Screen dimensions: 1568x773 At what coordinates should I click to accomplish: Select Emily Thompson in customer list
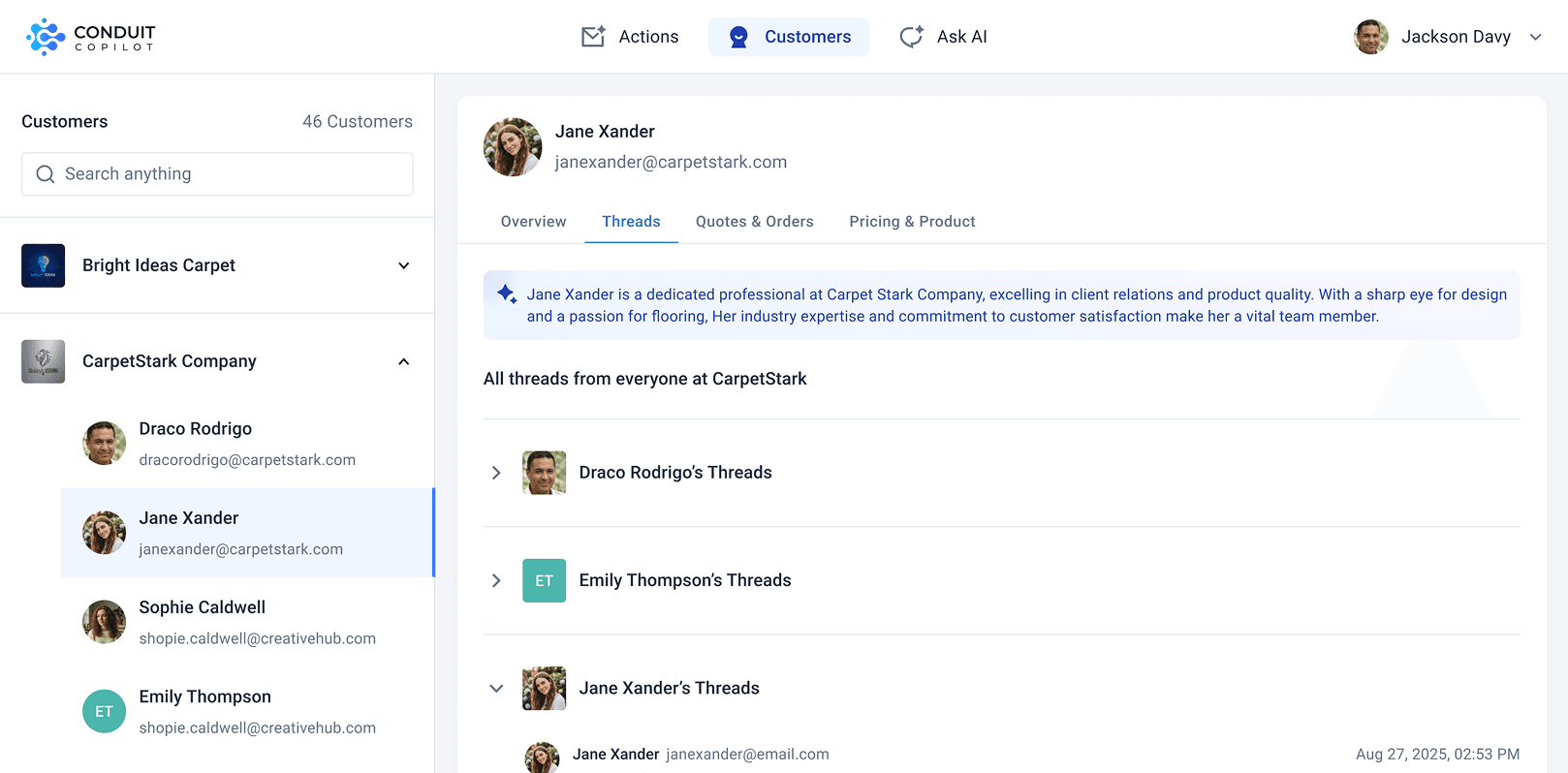click(x=247, y=711)
